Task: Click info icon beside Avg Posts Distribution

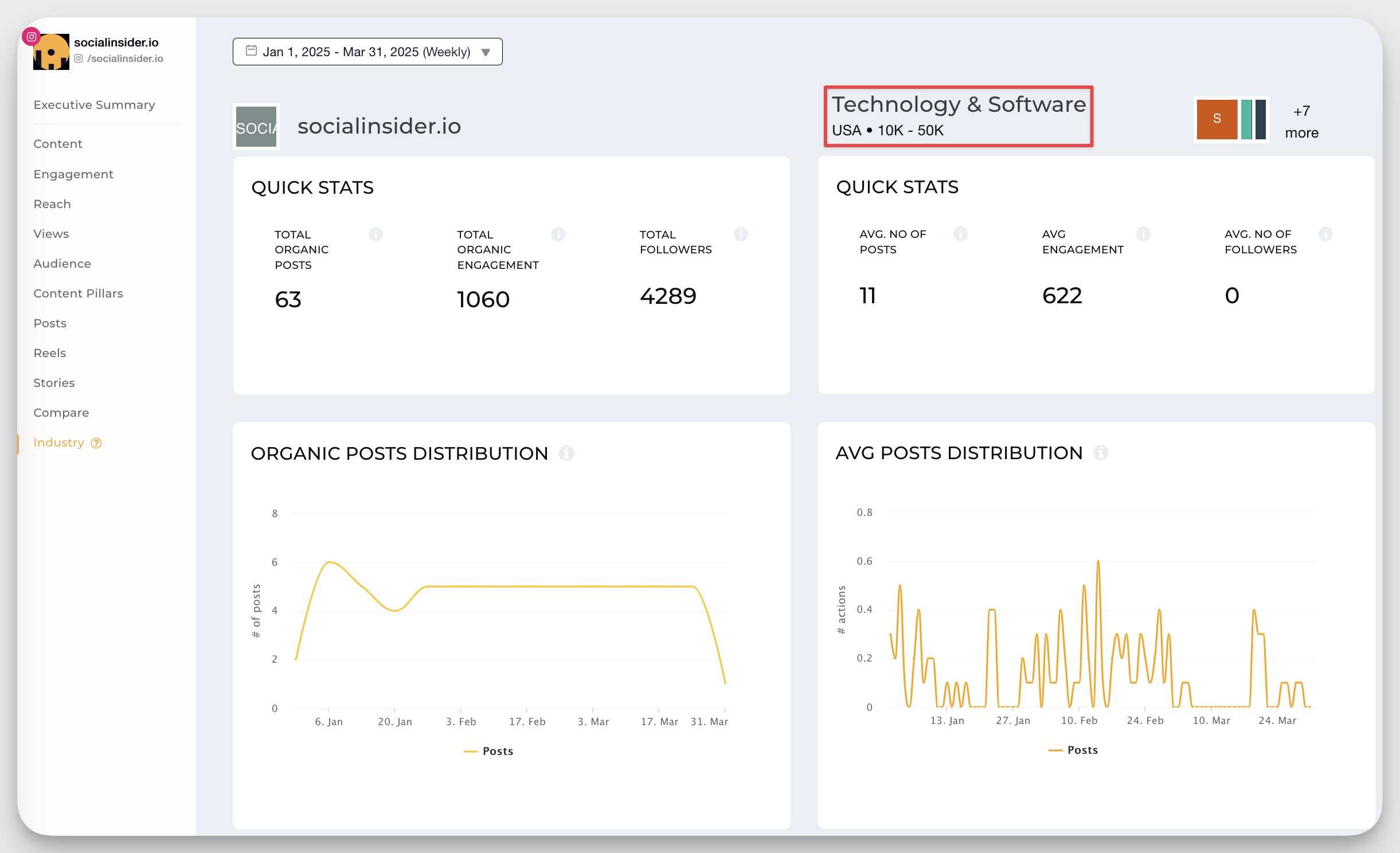Action: coord(1101,453)
